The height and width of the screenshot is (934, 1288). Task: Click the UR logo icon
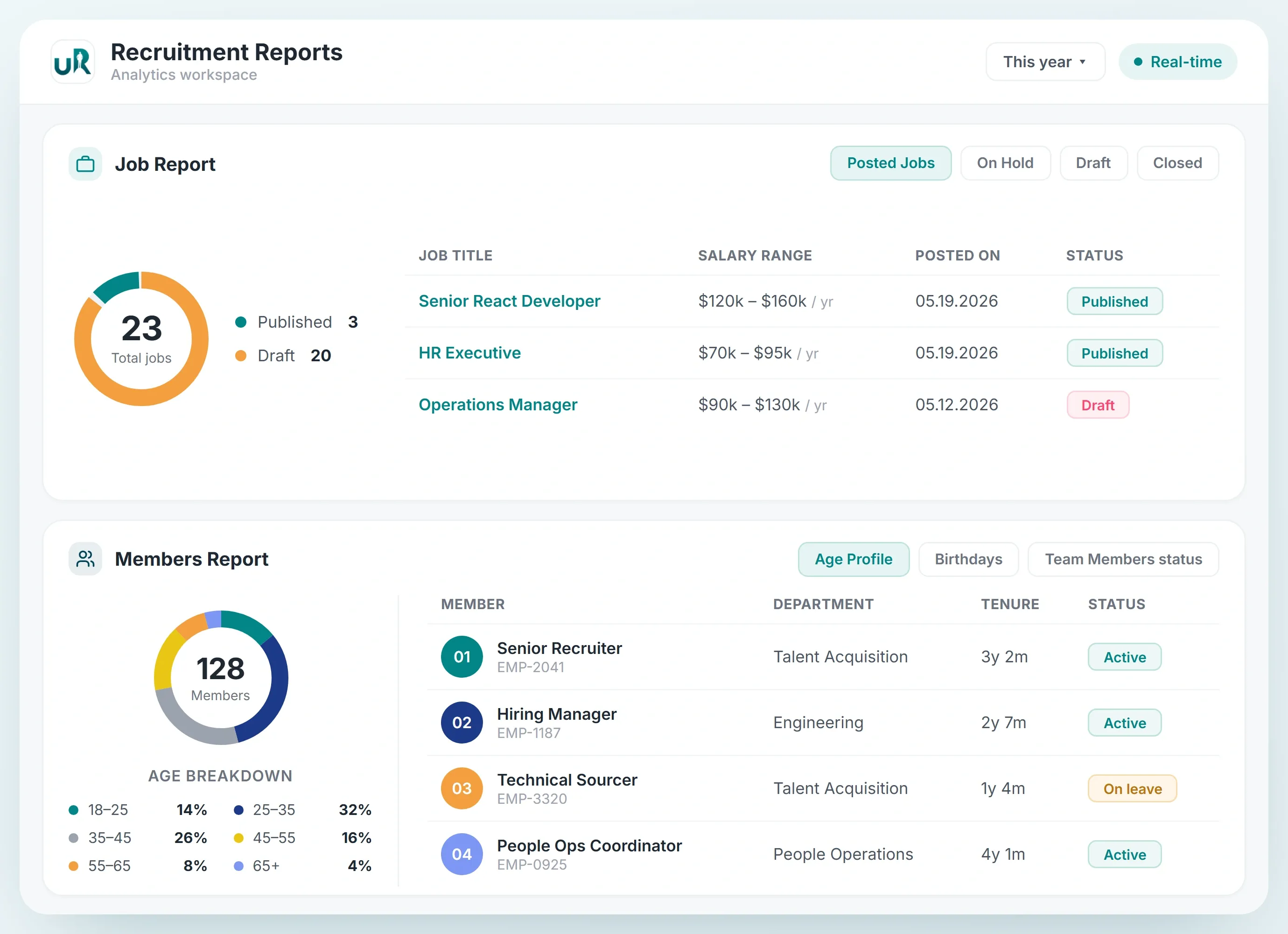tap(73, 62)
